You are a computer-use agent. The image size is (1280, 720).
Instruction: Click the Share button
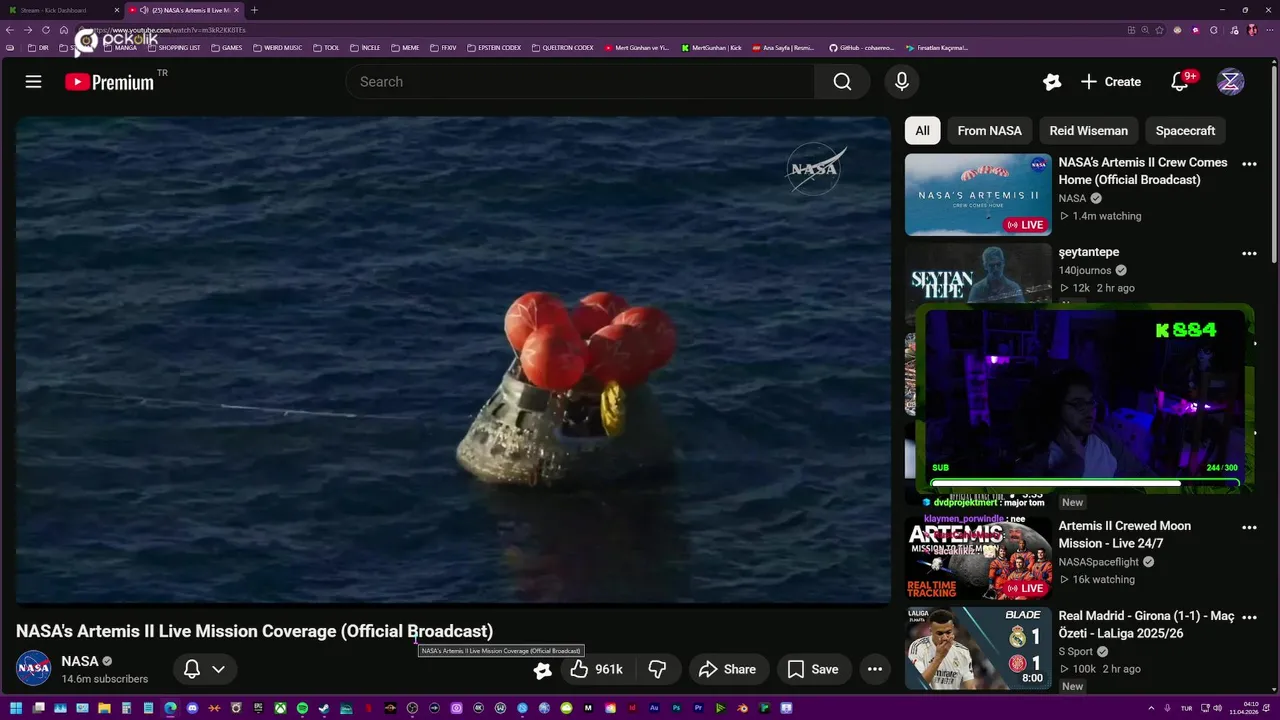pyautogui.click(x=727, y=669)
